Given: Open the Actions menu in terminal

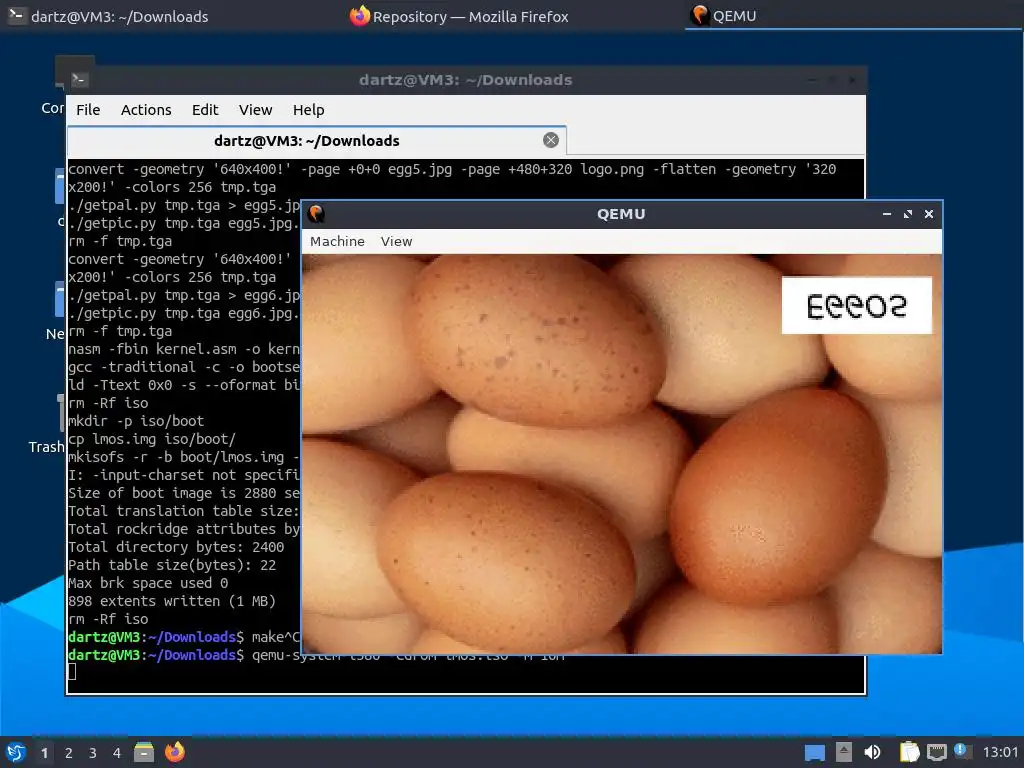Looking at the screenshot, I should point(146,110).
